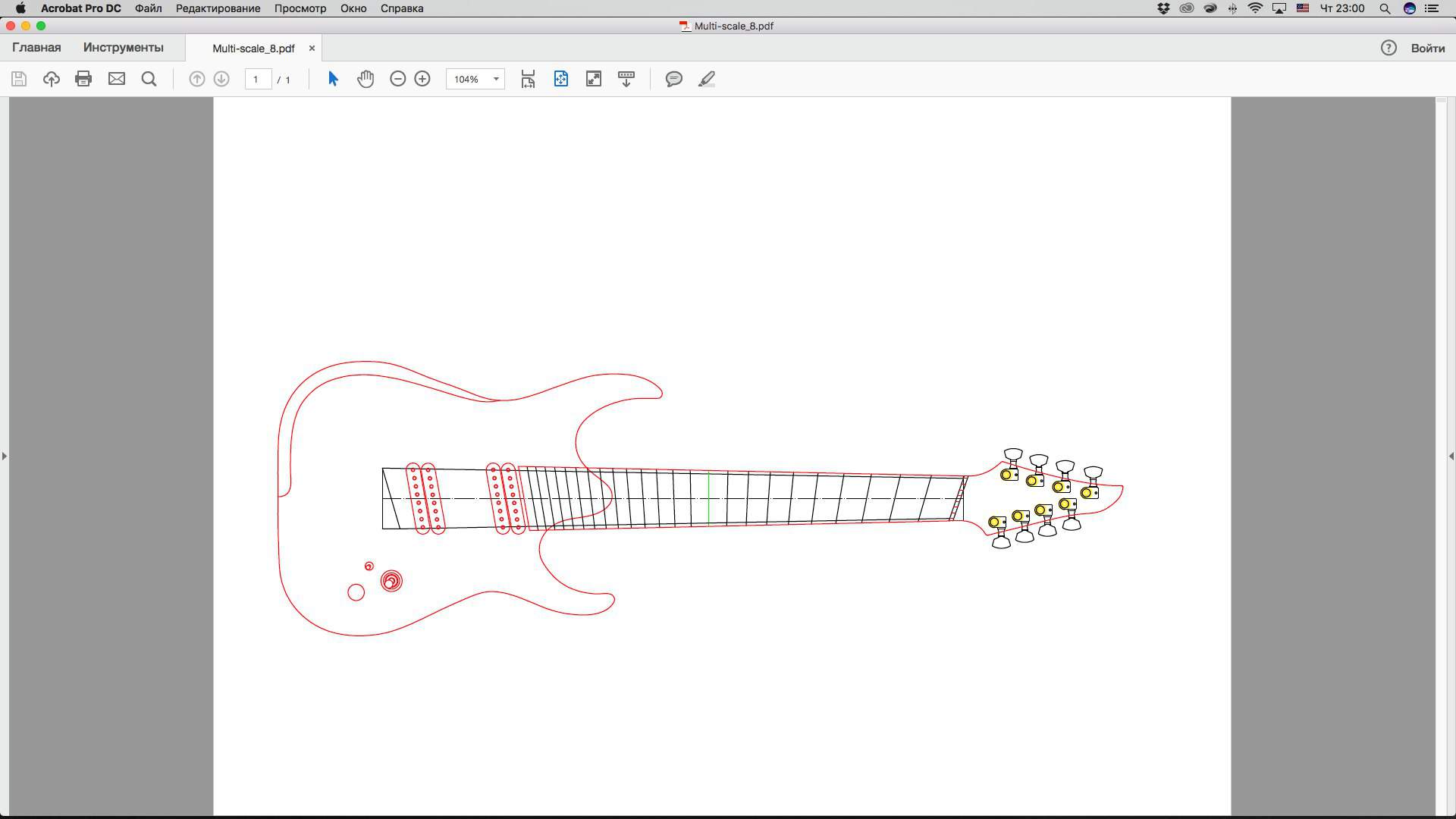This screenshot has height=819, width=1456.
Task: Select the Hand pan tool
Action: [366, 79]
